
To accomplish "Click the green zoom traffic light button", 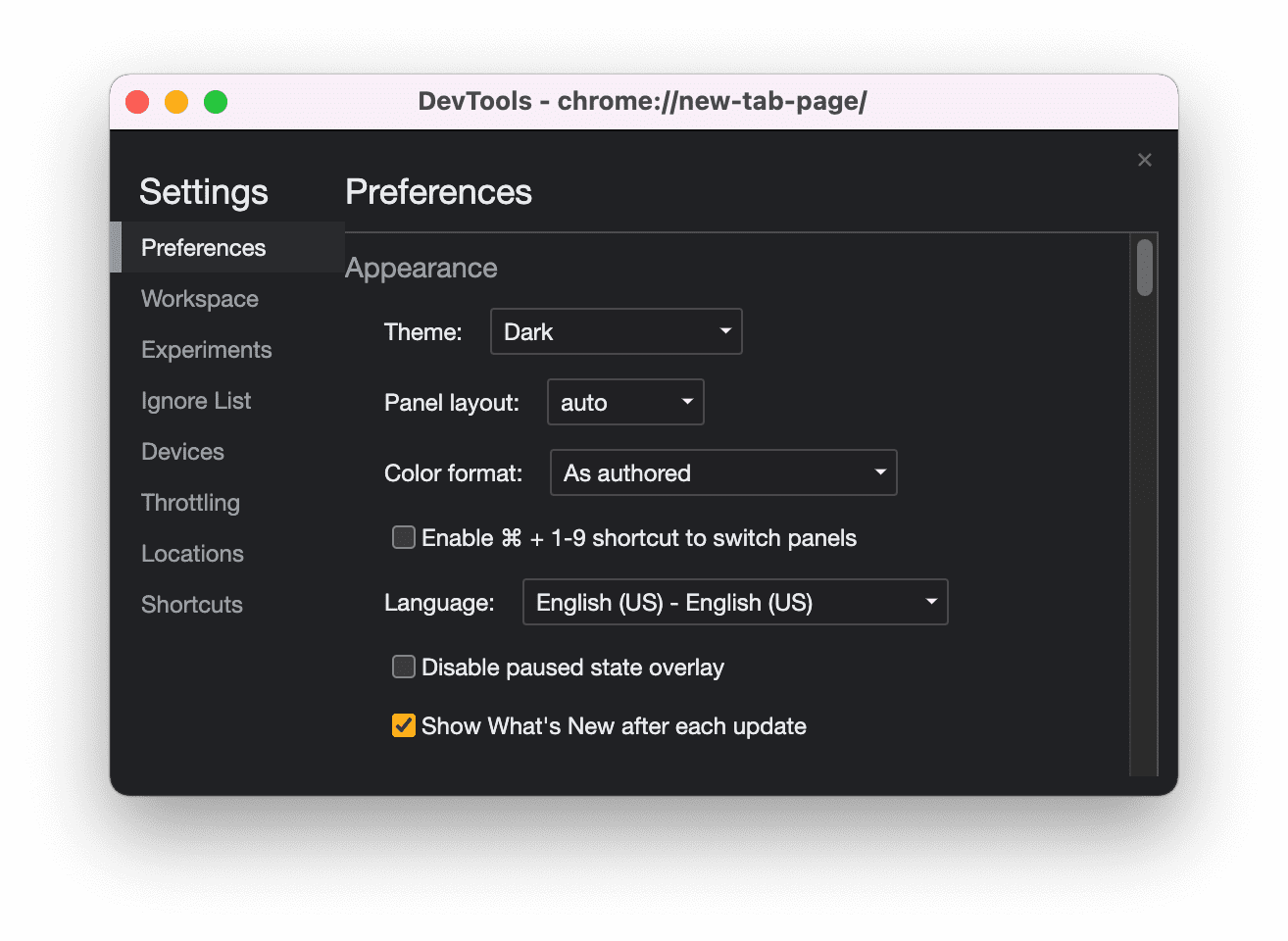I will point(215,101).
